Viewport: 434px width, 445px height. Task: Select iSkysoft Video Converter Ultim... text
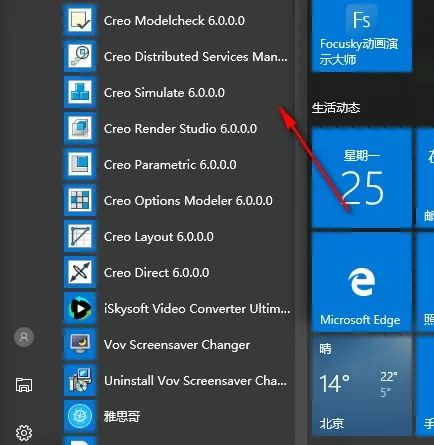click(197, 309)
